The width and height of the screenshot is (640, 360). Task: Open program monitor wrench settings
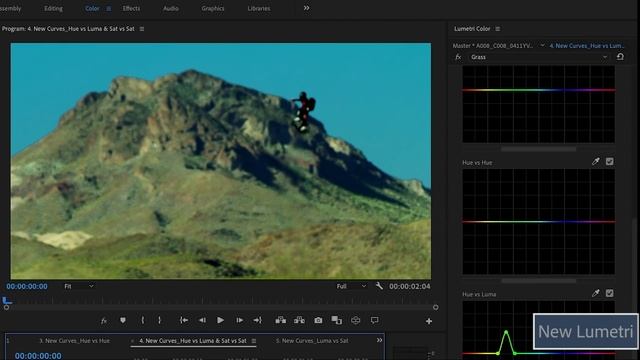379,286
